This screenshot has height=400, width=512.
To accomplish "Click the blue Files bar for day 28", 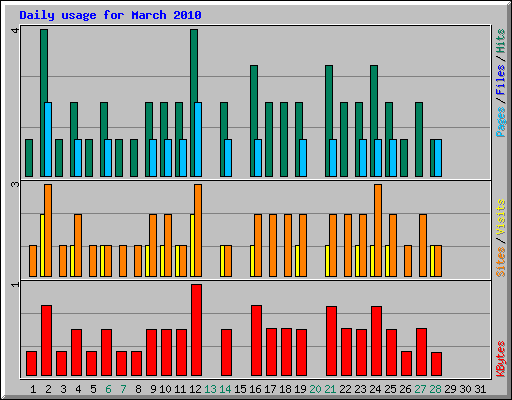I will click(438, 158).
